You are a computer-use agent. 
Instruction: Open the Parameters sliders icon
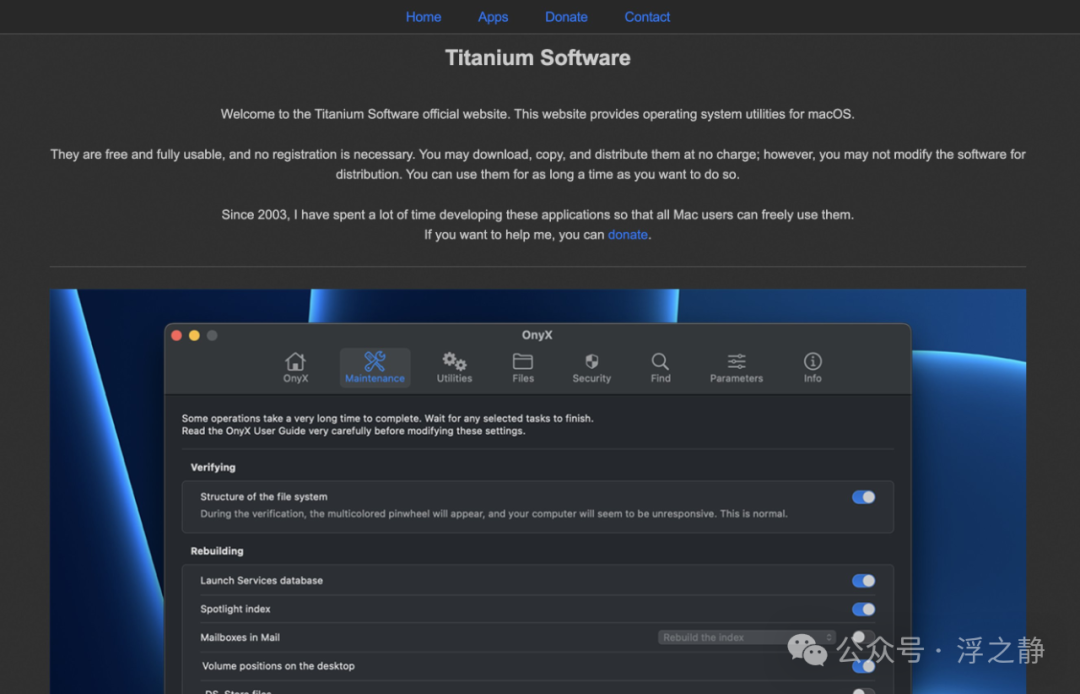point(736,368)
